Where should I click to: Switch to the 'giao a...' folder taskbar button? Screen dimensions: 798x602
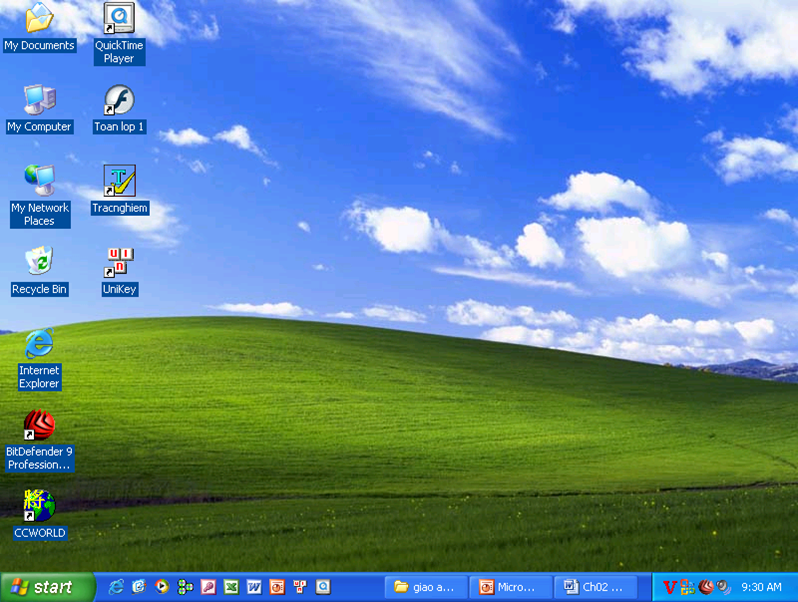tap(426, 587)
